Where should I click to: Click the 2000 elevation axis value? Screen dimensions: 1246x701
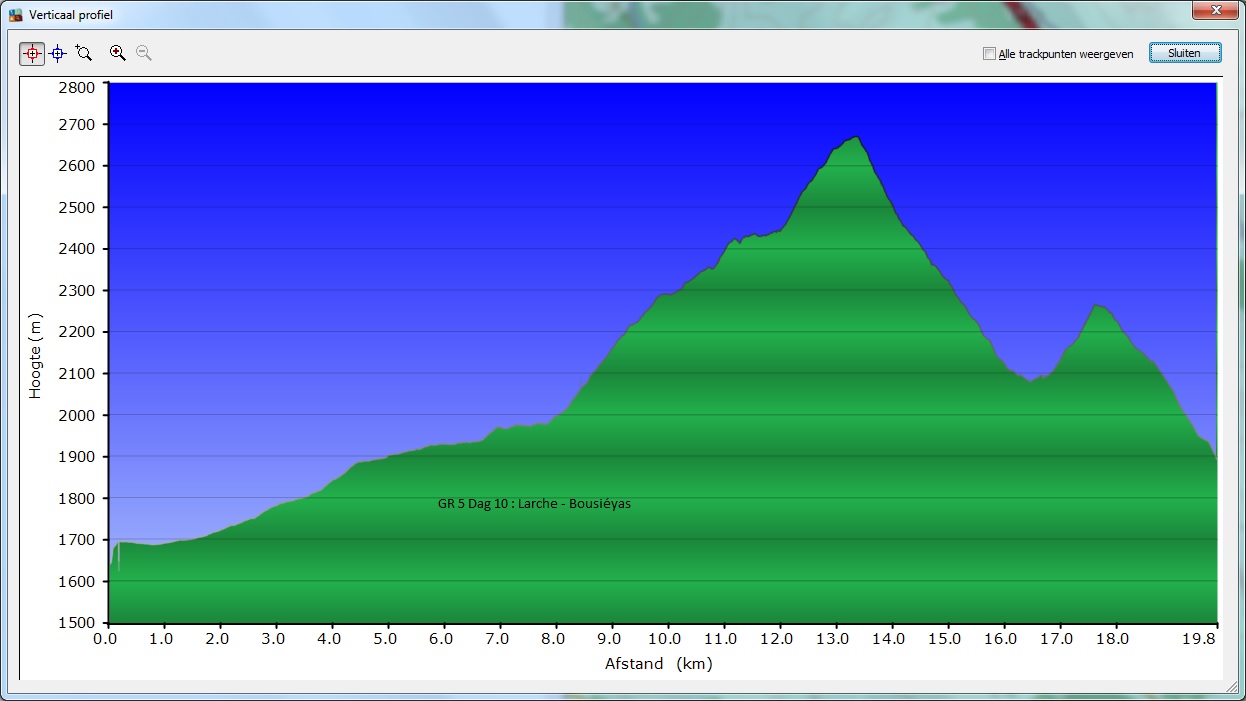click(77, 415)
